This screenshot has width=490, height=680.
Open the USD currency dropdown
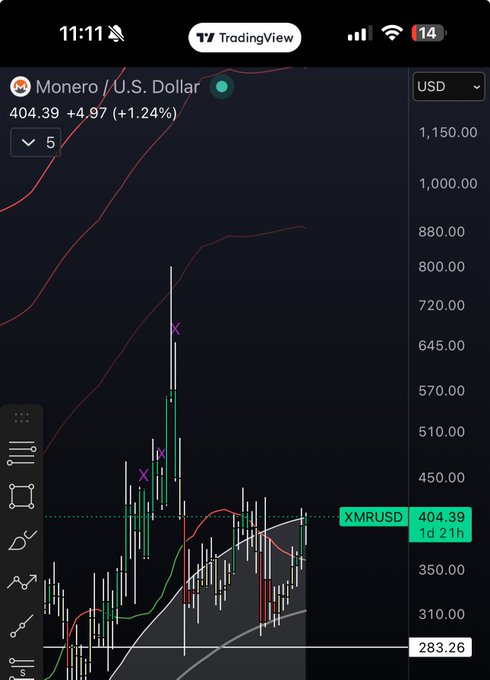[x=448, y=87]
